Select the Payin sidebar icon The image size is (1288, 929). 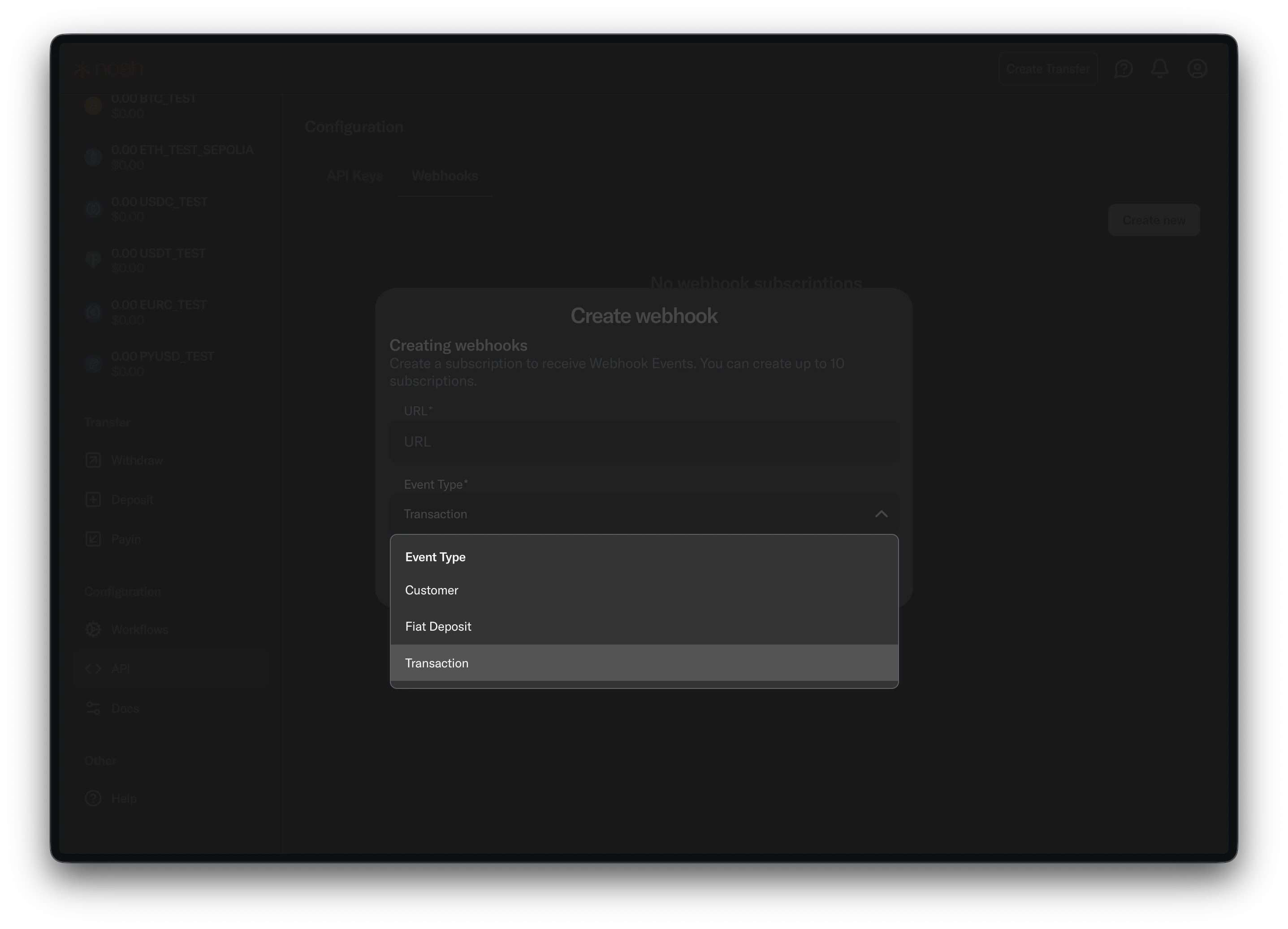coord(93,539)
